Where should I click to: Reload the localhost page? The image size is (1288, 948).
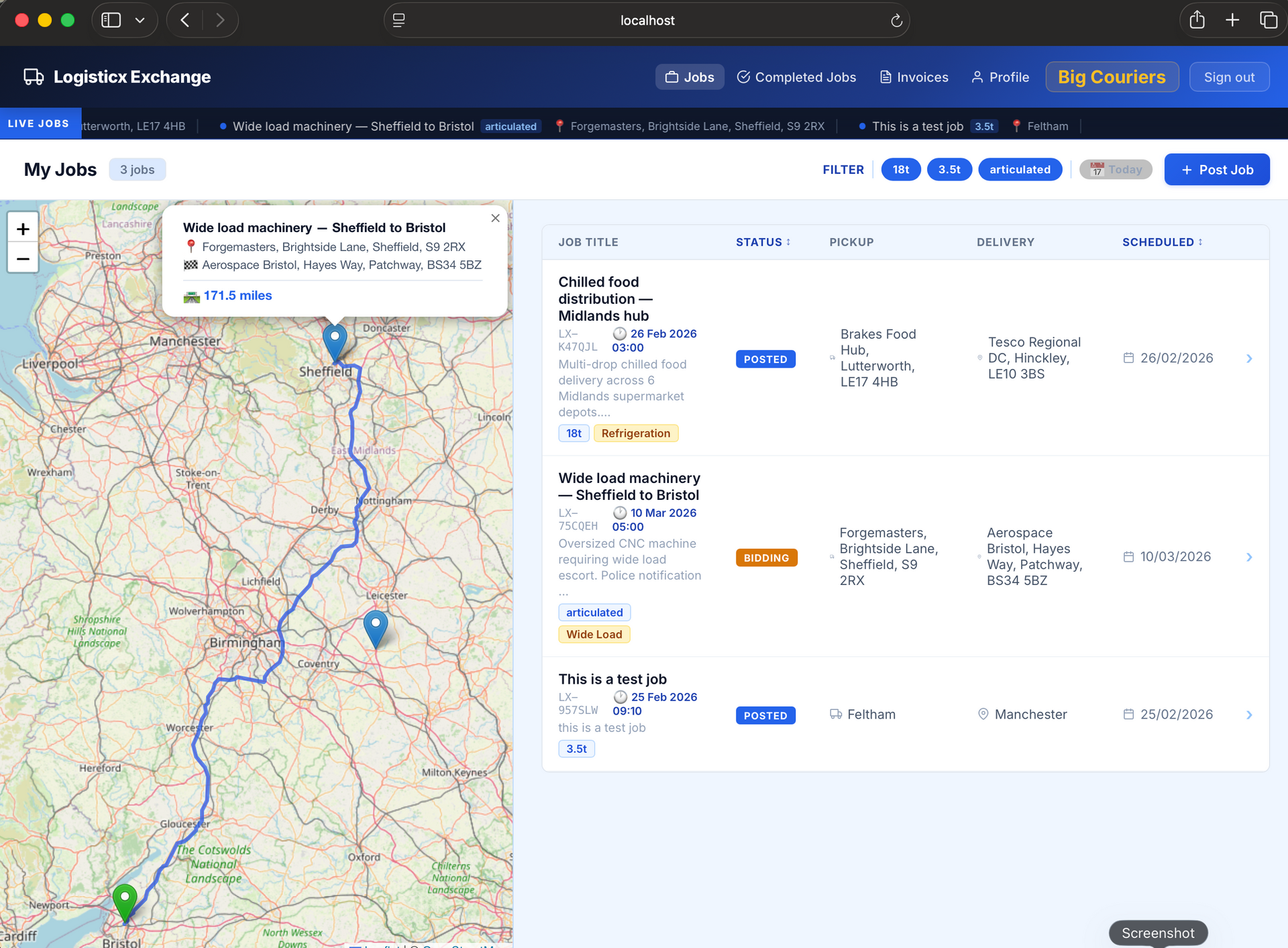click(x=896, y=21)
